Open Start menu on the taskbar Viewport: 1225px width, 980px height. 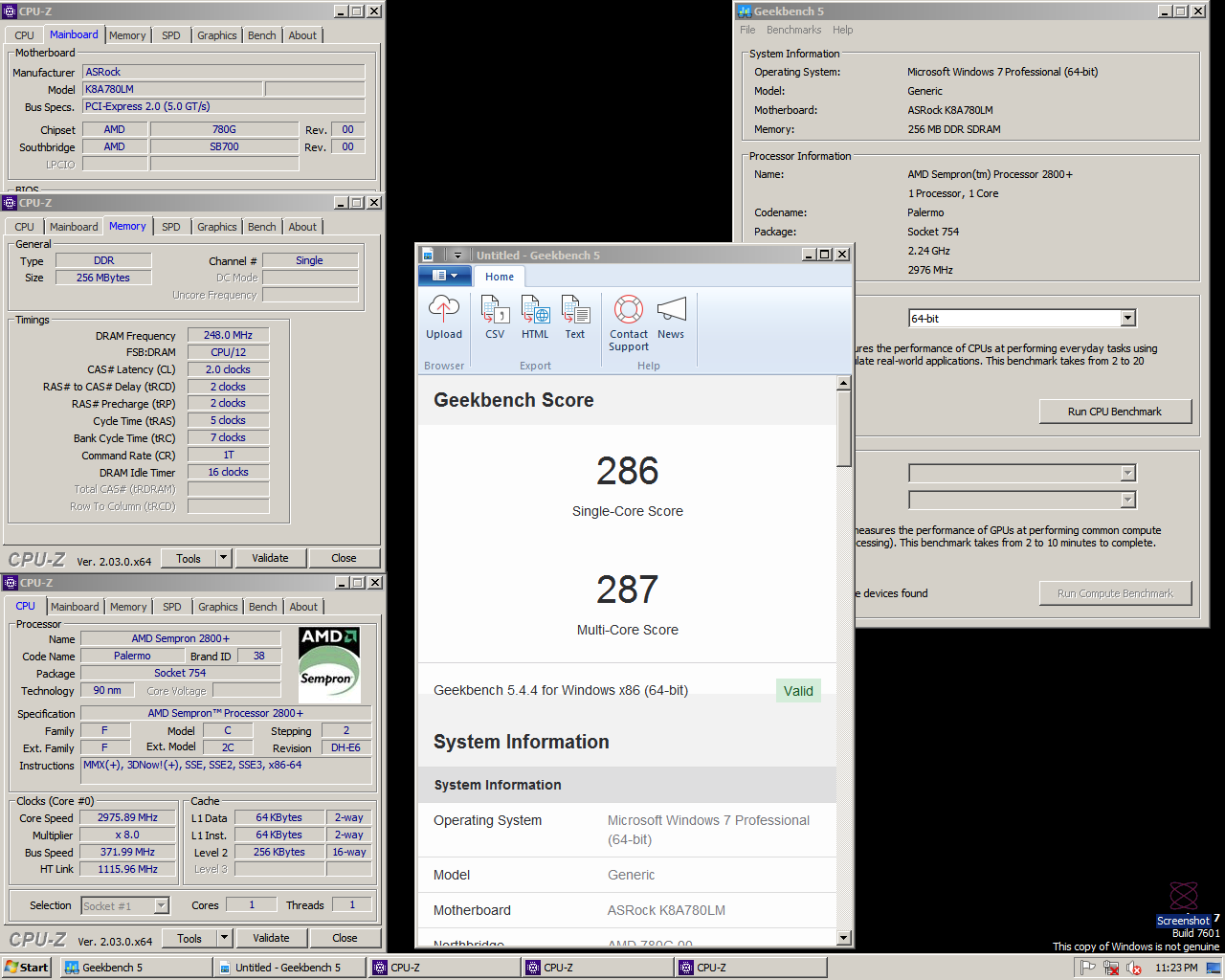(x=26, y=968)
